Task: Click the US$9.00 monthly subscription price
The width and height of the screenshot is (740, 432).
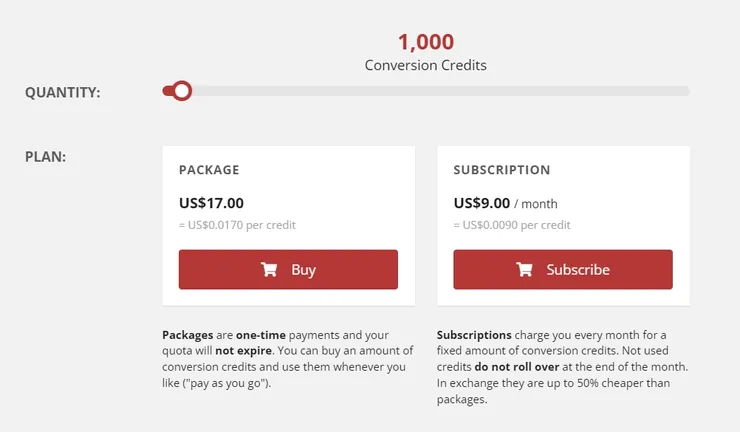Action: (482, 203)
